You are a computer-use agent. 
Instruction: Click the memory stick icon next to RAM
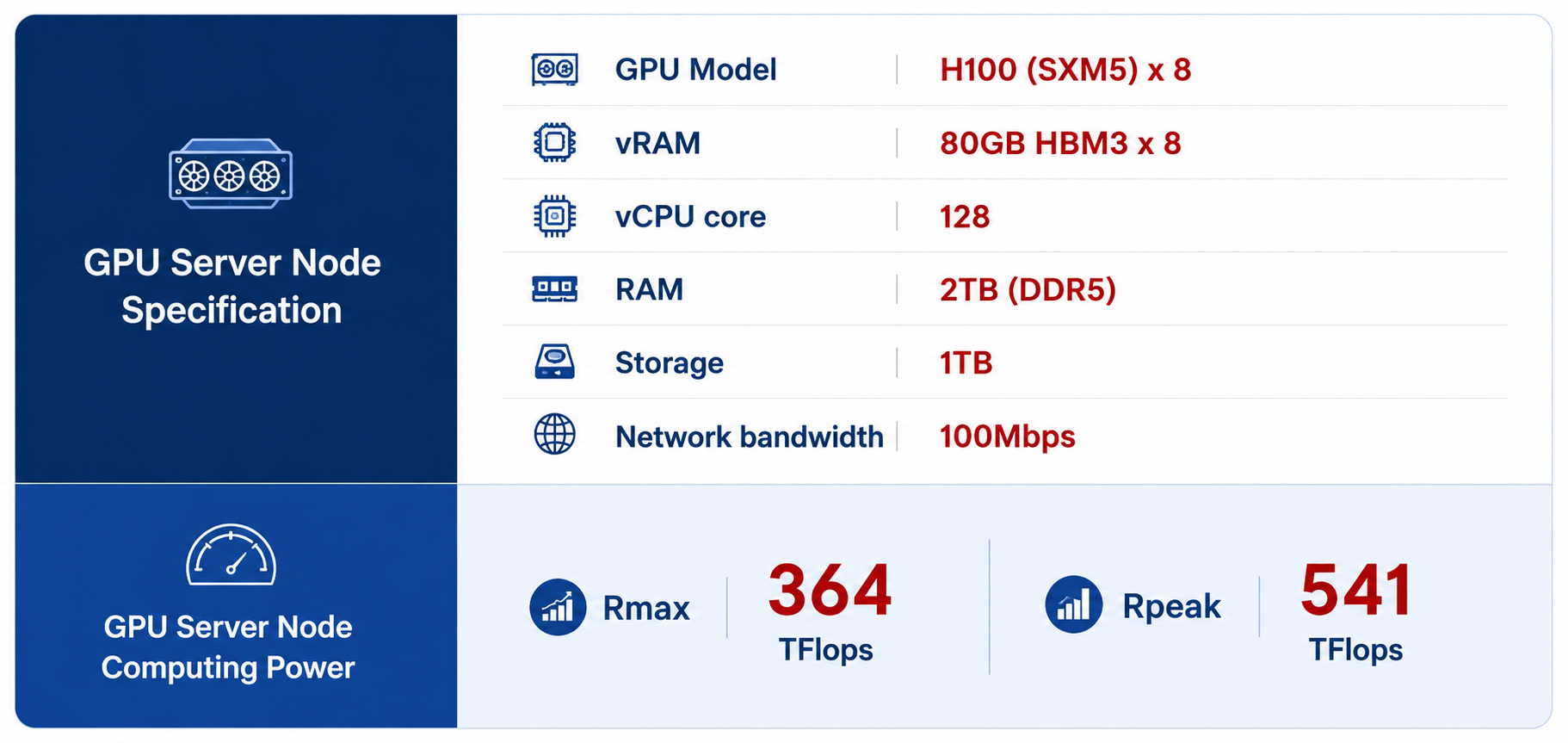[554, 288]
